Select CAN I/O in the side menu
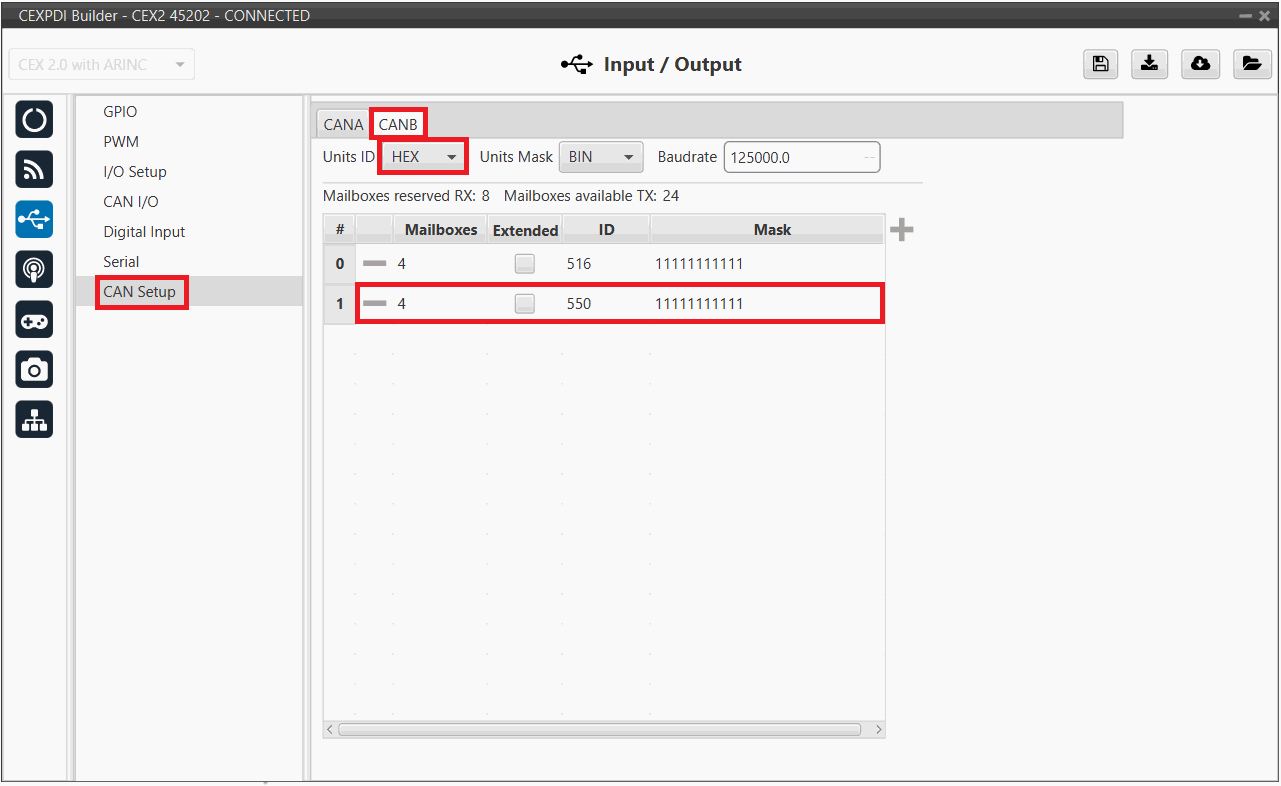 [131, 202]
